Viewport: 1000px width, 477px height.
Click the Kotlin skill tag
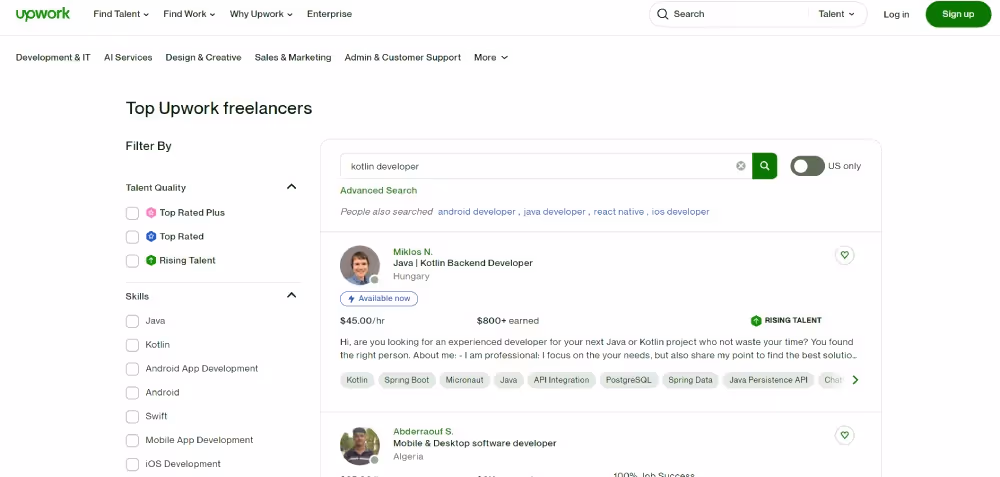point(357,380)
